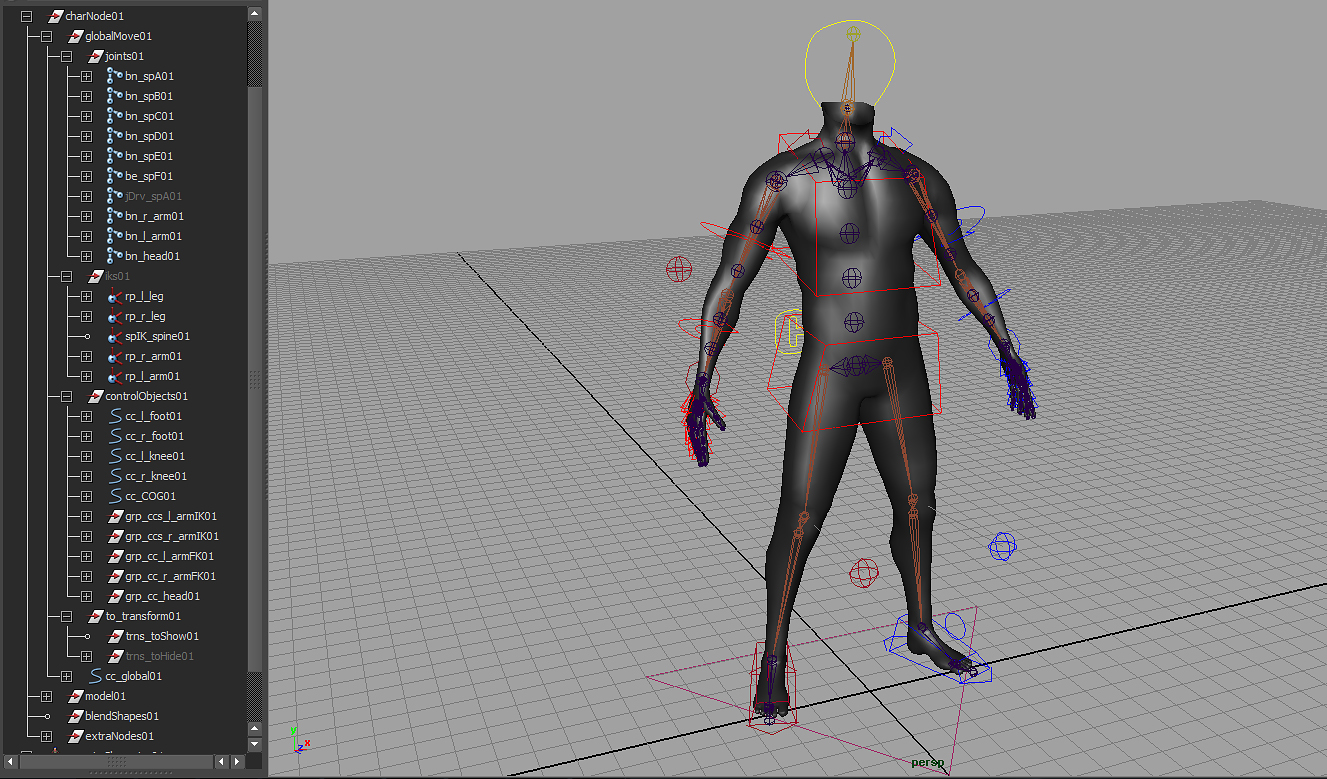The width and height of the screenshot is (1327, 779).
Task: Select the red knee pole-vector sphere control
Action: 864,573
